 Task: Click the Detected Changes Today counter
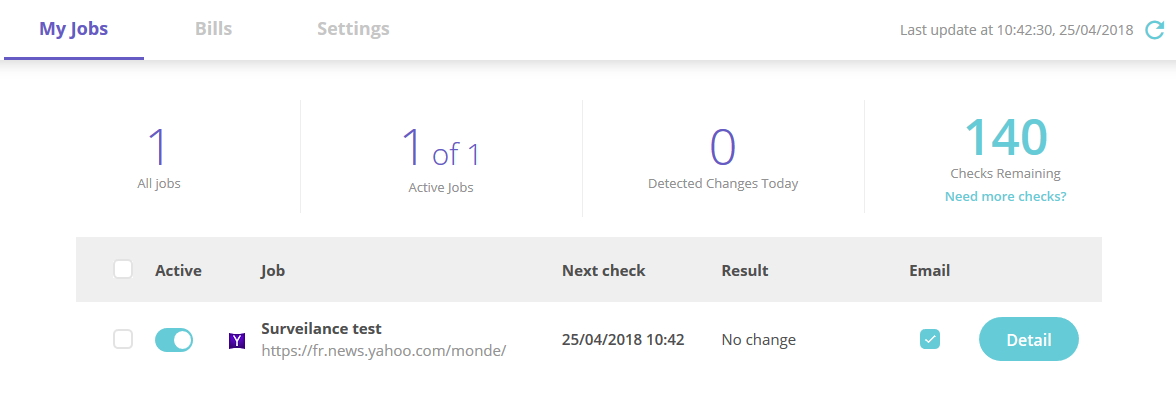[x=723, y=158]
